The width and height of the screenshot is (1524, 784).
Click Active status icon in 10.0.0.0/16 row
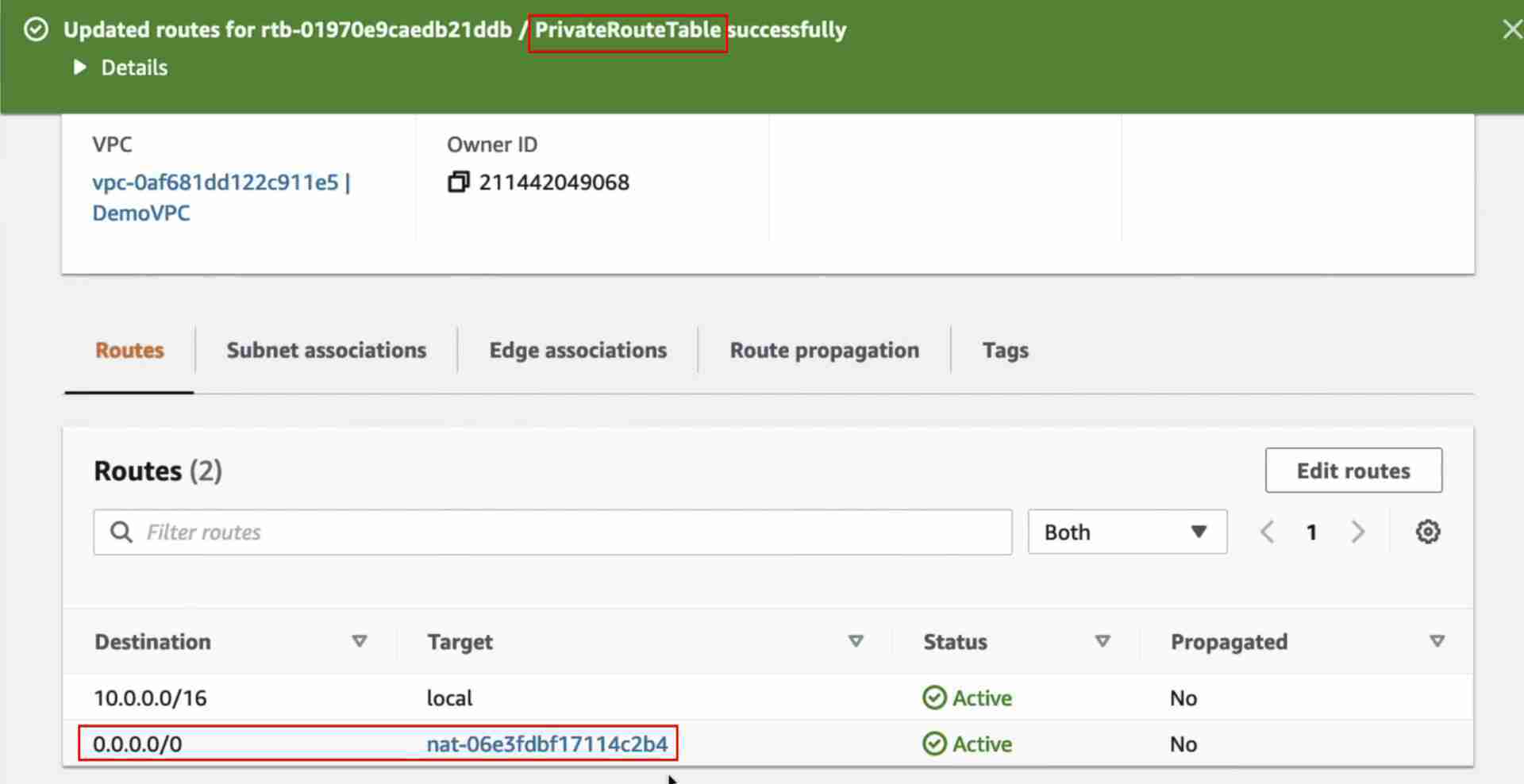(934, 698)
